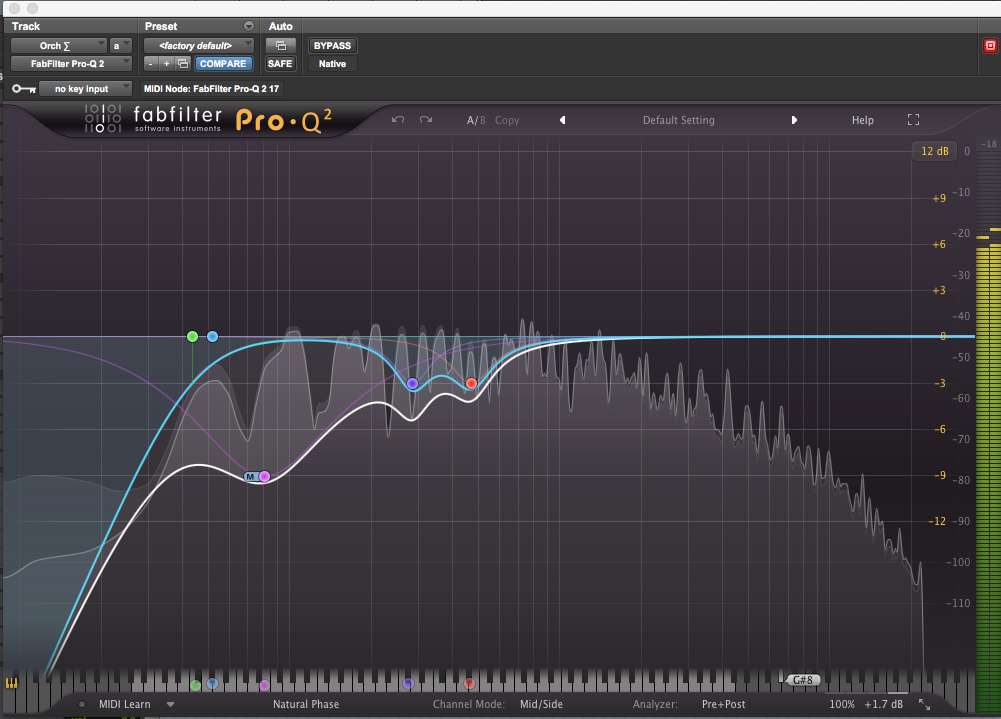The width and height of the screenshot is (1001, 719).
Task: Open the Default Setting preset menu
Action: pos(679,120)
